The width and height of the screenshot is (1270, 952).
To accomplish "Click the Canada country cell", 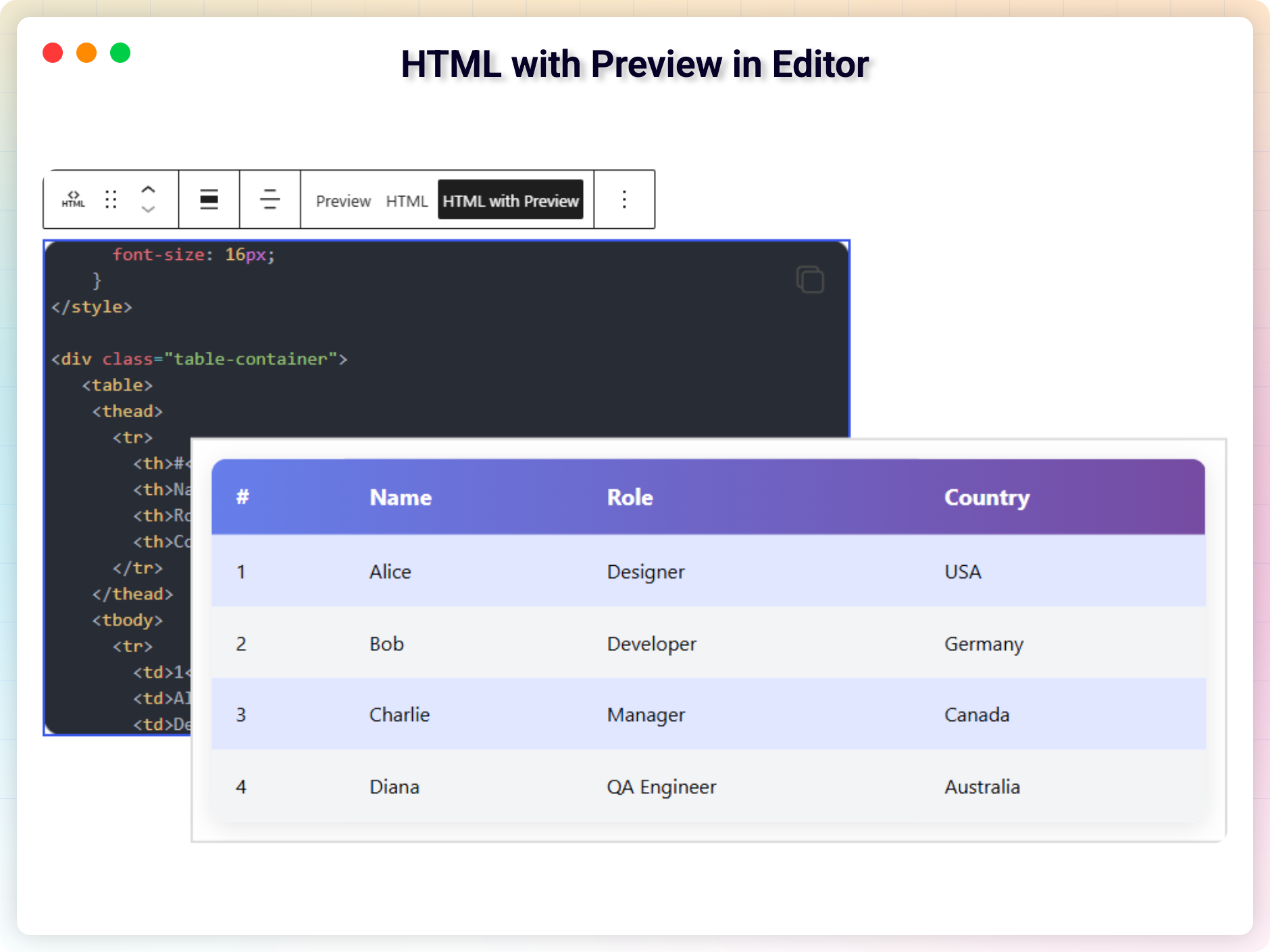I will pyautogui.click(x=977, y=714).
